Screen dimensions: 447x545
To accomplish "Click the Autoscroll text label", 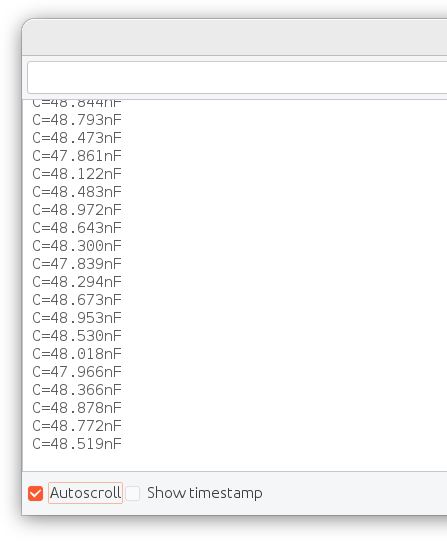I will pyautogui.click(x=86, y=493).
